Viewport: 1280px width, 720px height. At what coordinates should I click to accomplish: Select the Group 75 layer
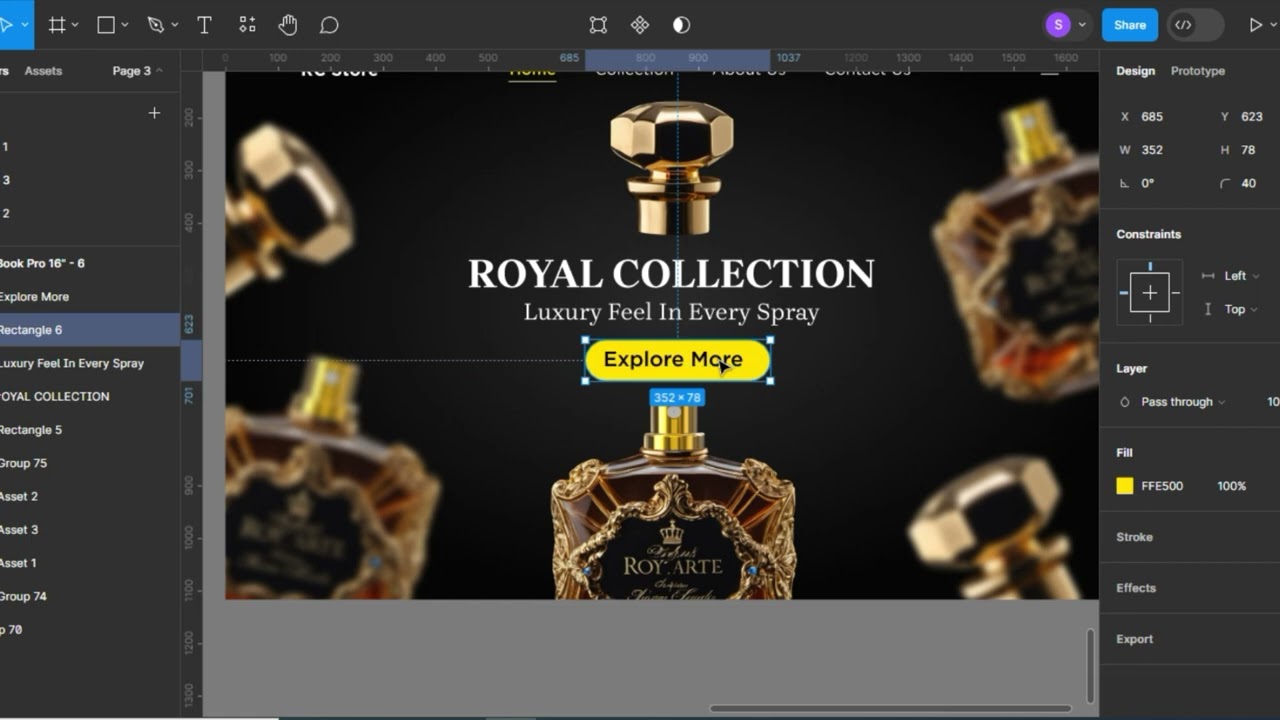(x=90, y=463)
